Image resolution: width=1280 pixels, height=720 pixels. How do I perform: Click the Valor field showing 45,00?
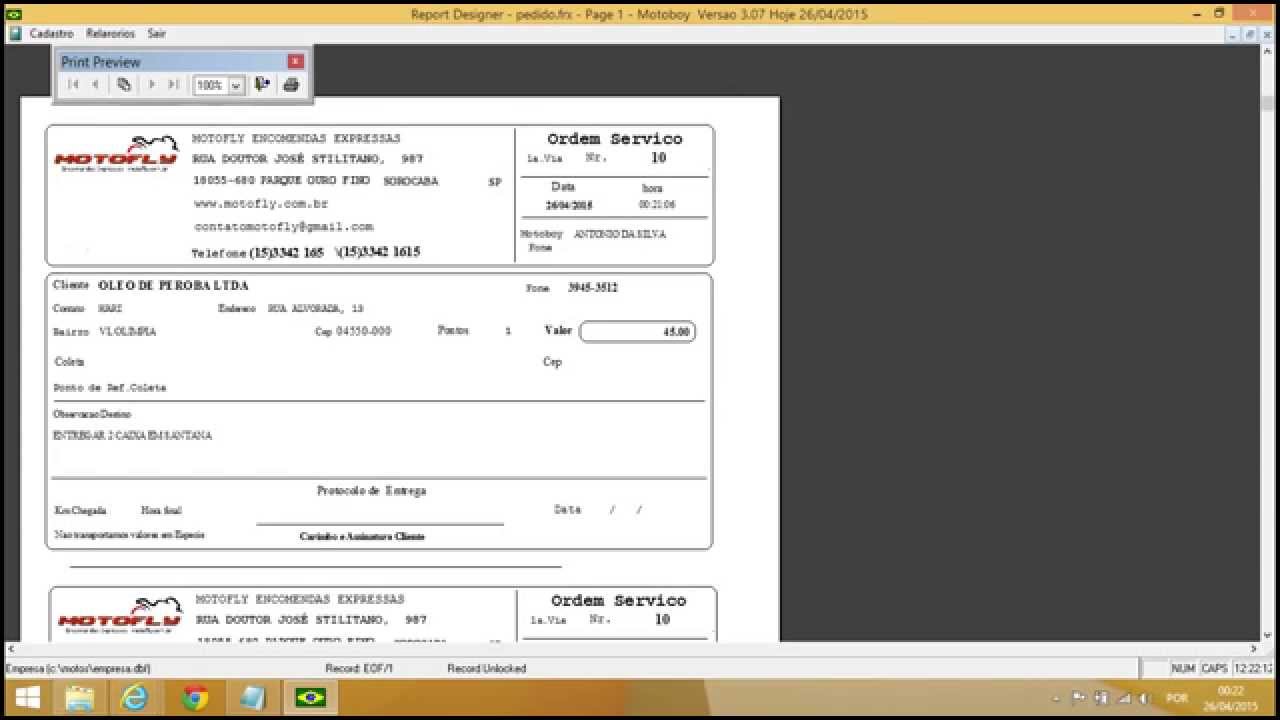coord(637,331)
